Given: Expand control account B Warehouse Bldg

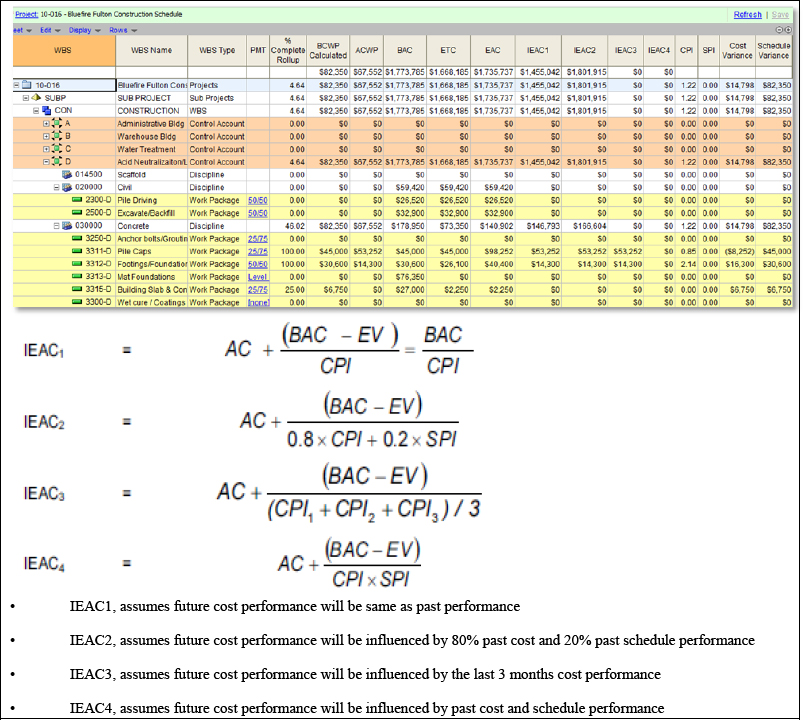Looking at the screenshot, I should tap(46, 136).
